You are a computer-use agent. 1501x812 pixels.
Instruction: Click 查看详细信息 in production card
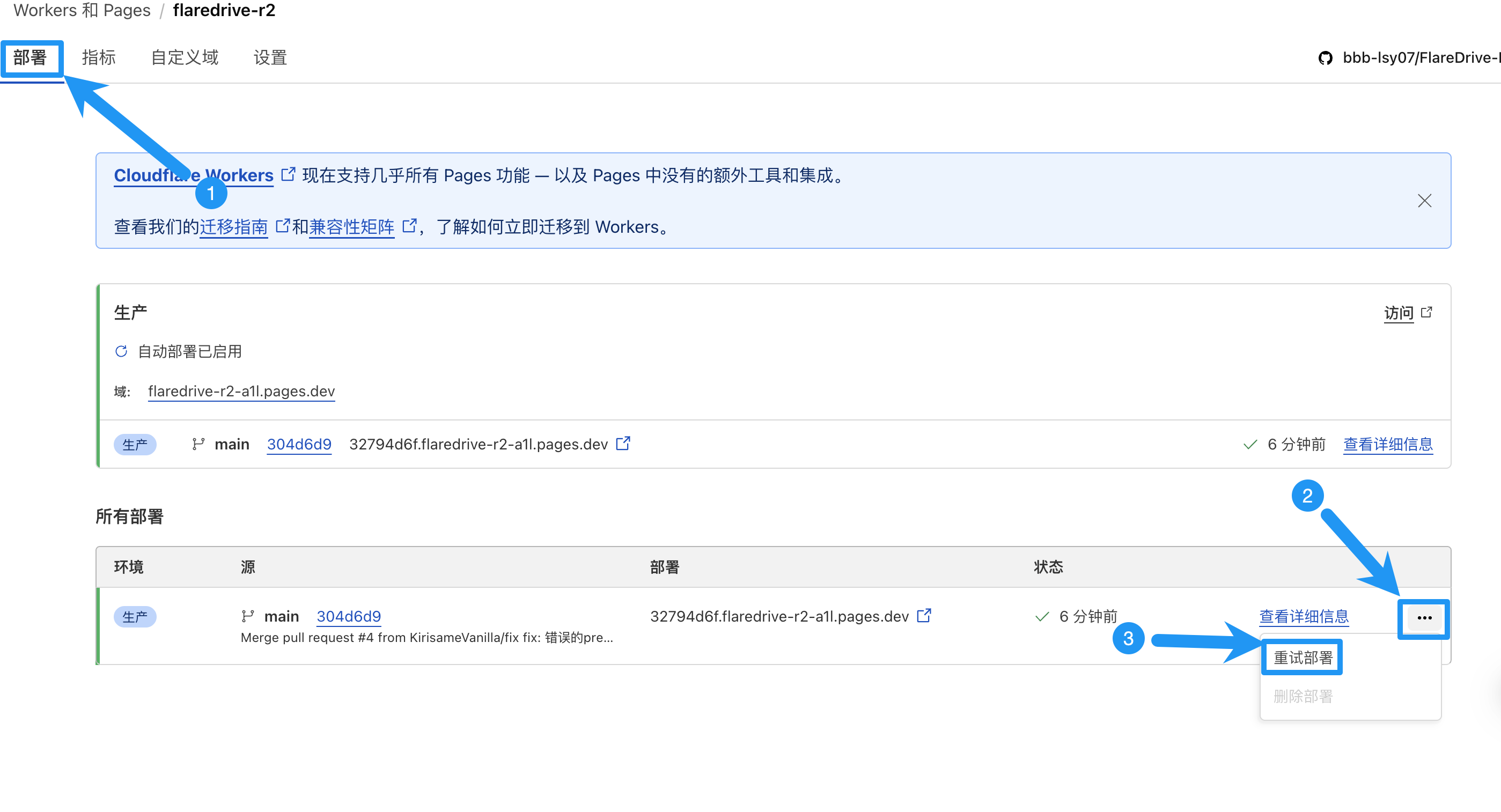1388,445
